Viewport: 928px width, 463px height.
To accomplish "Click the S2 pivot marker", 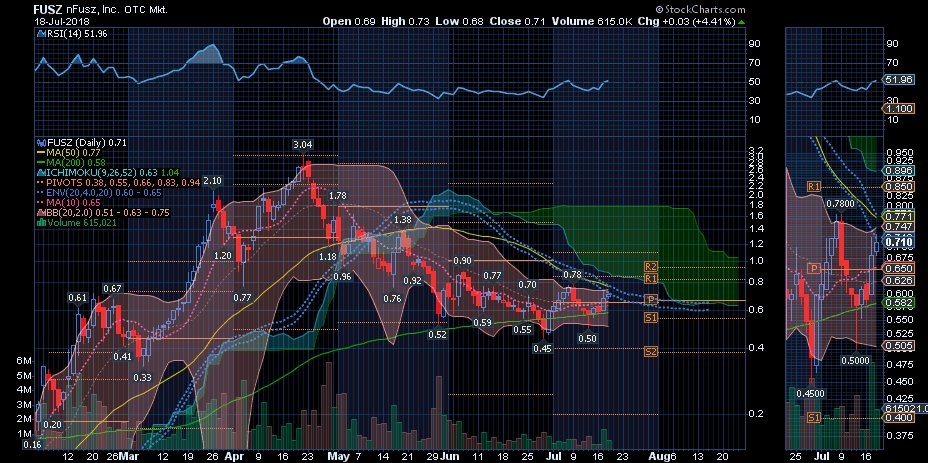I will (651, 352).
